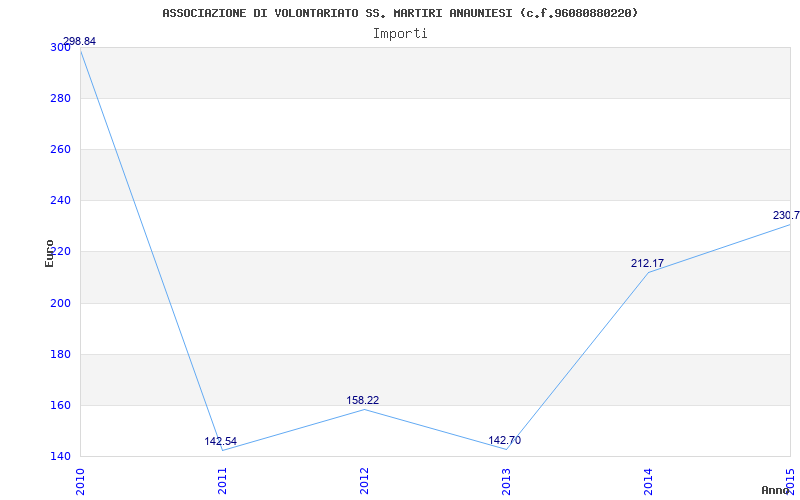Click the ASSOCIAZIONE DI VOLONTARIATO chart title

click(x=400, y=13)
